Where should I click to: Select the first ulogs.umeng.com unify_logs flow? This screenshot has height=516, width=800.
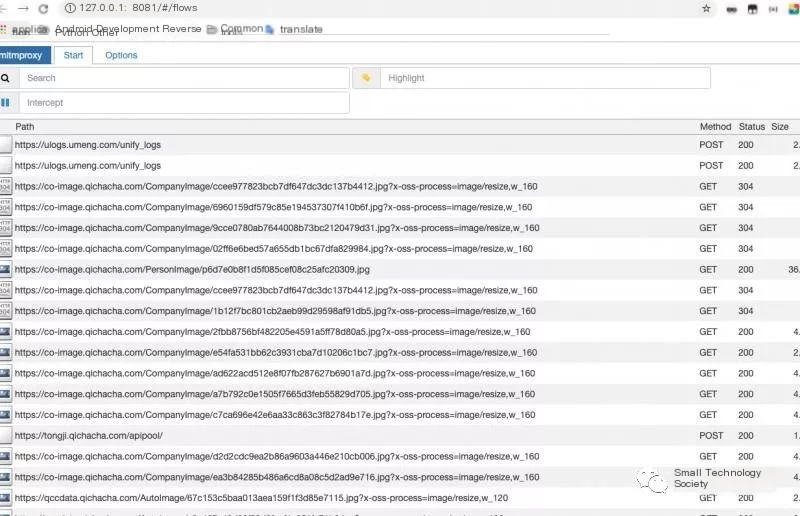(400, 145)
